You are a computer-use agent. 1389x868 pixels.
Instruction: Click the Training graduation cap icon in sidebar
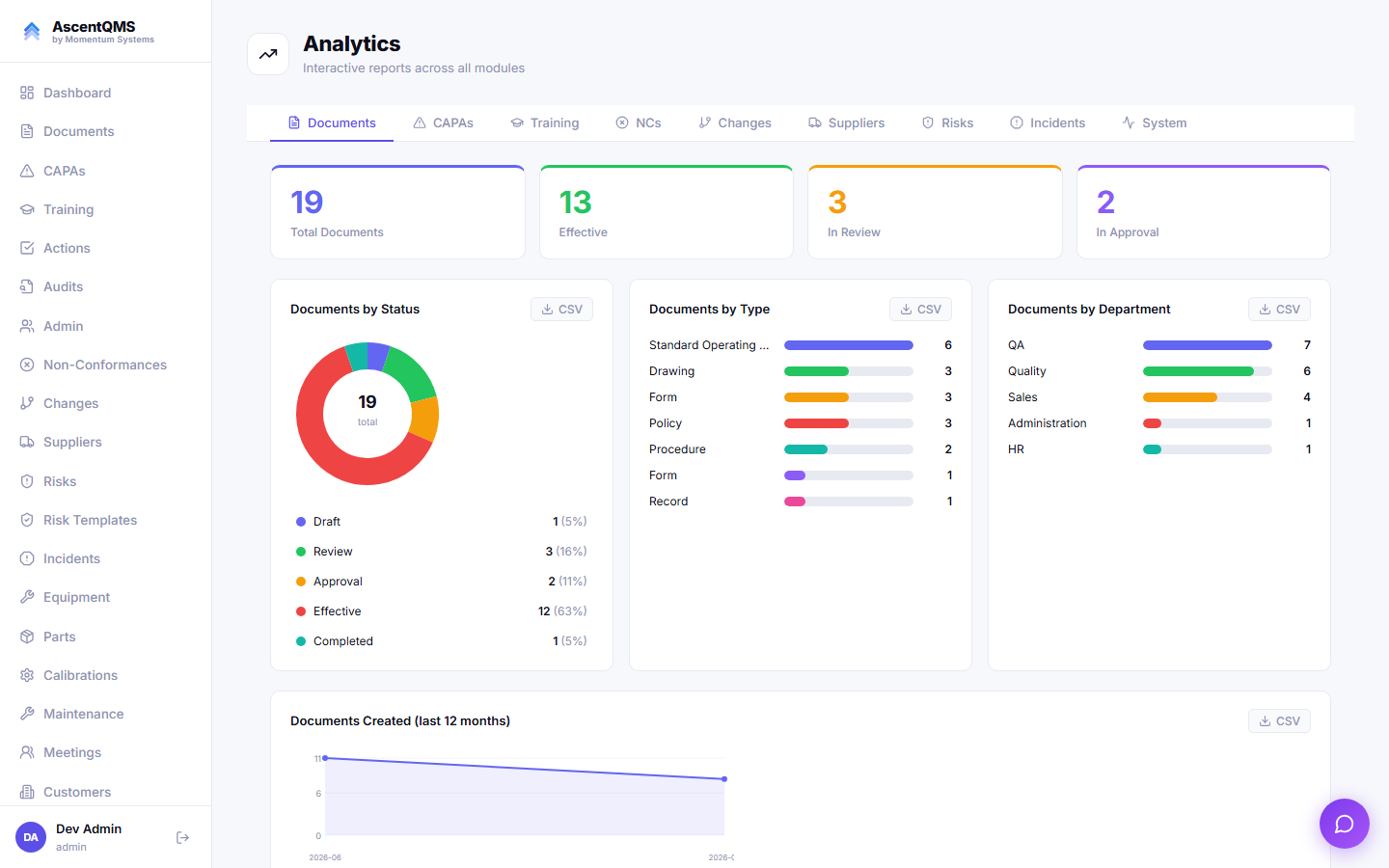[x=27, y=209]
